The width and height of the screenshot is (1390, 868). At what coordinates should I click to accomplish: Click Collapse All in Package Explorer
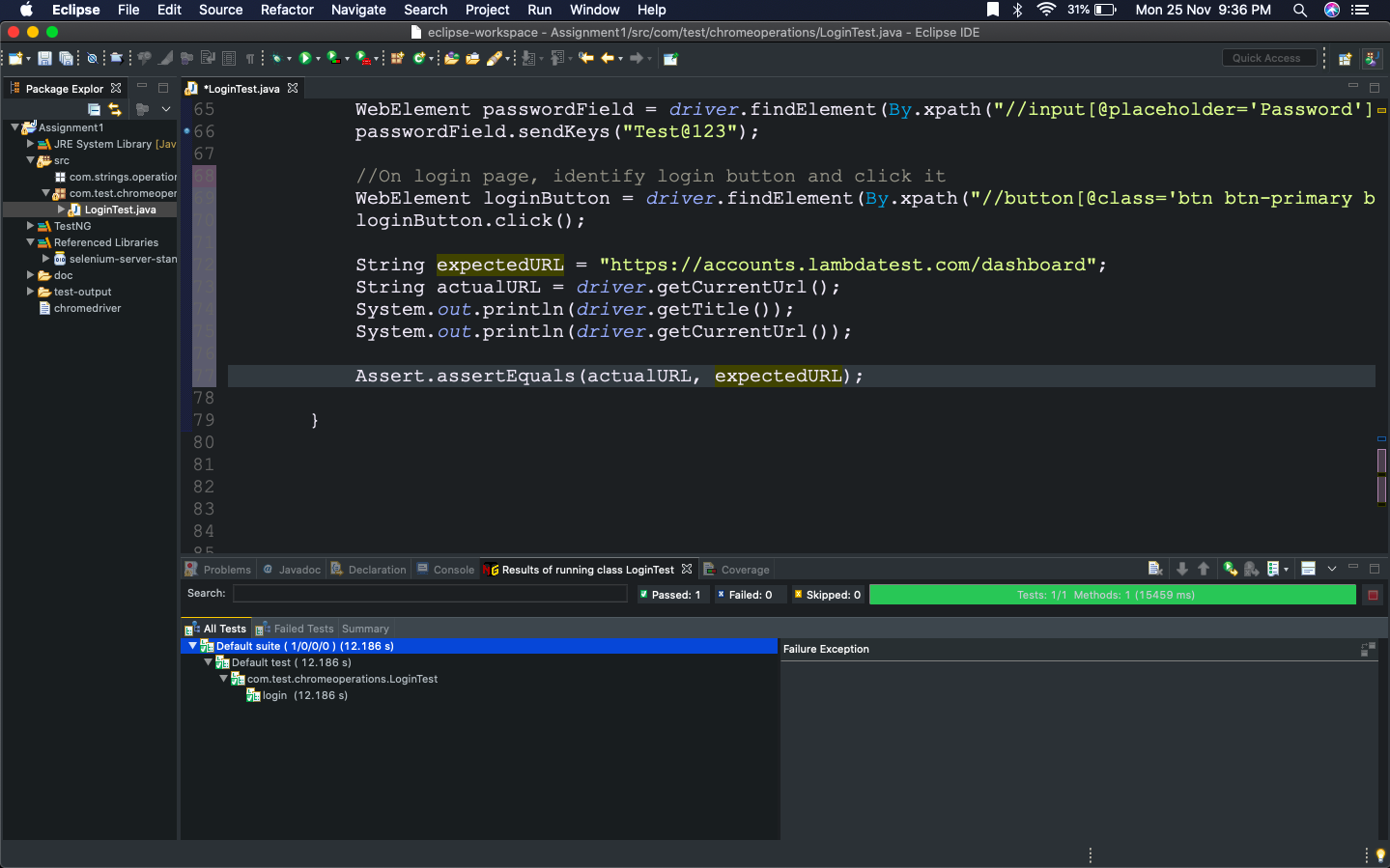pyautogui.click(x=94, y=110)
